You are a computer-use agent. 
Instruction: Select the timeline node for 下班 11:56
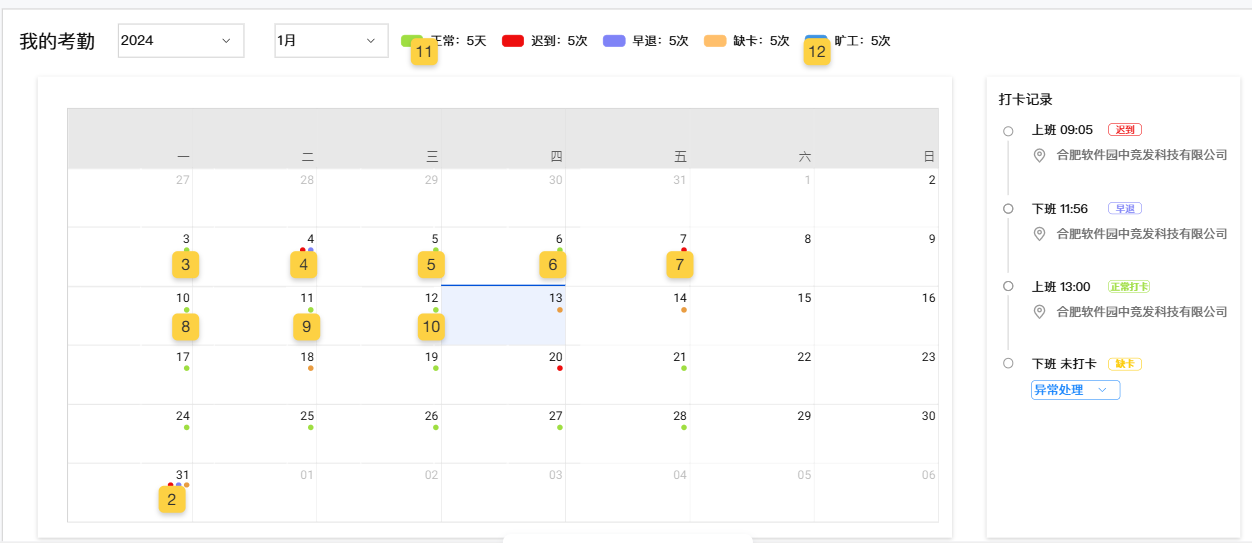click(1008, 208)
